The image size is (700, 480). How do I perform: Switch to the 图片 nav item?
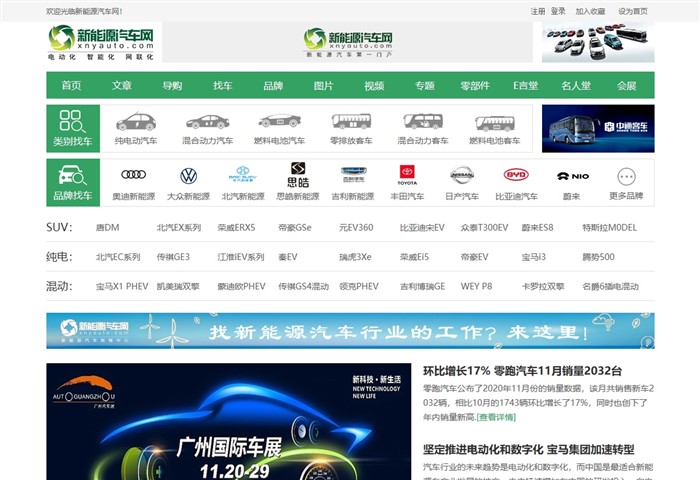pos(324,85)
